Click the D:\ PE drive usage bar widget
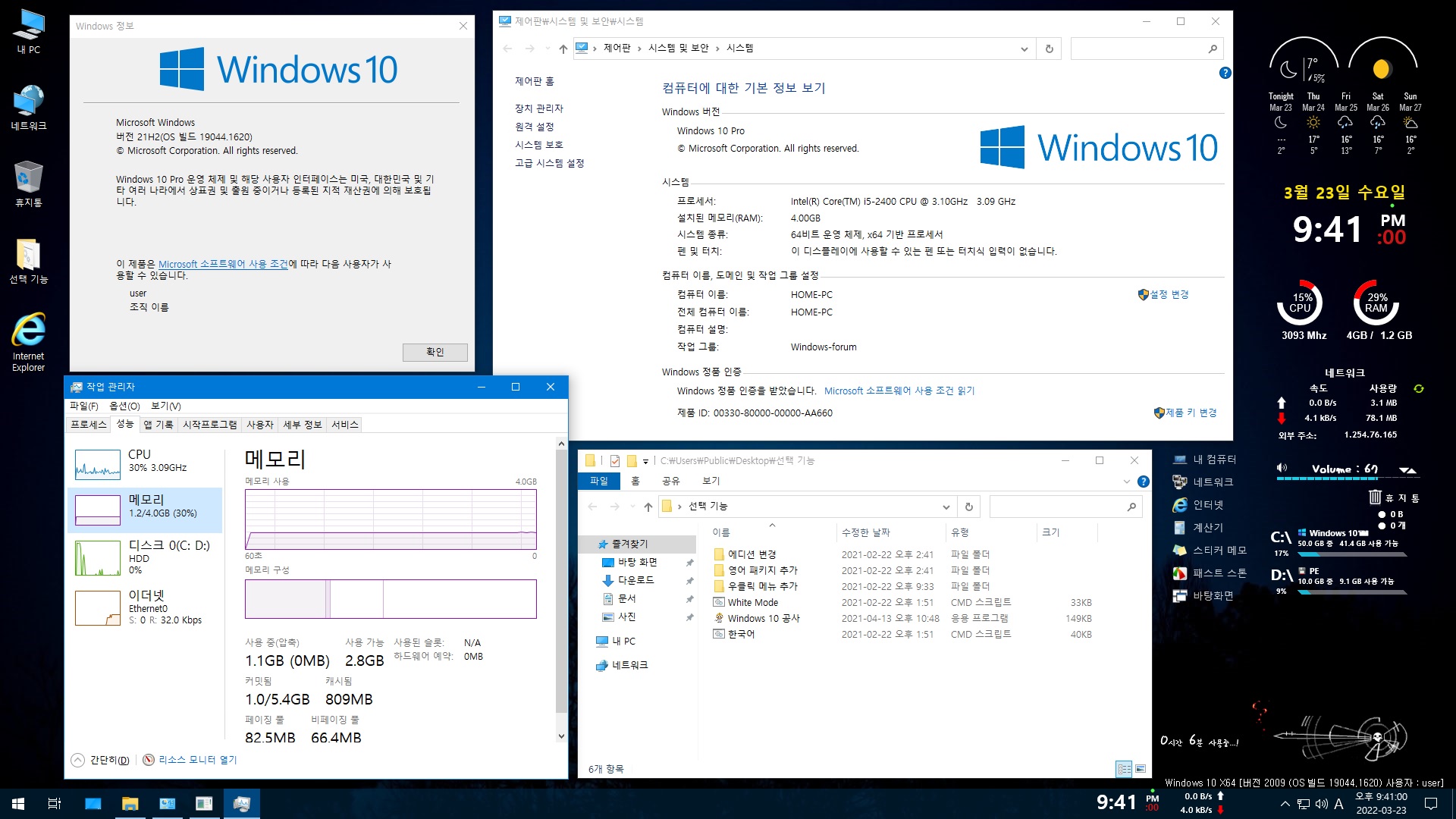This screenshot has height=819, width=1456. click(1351, 592)
